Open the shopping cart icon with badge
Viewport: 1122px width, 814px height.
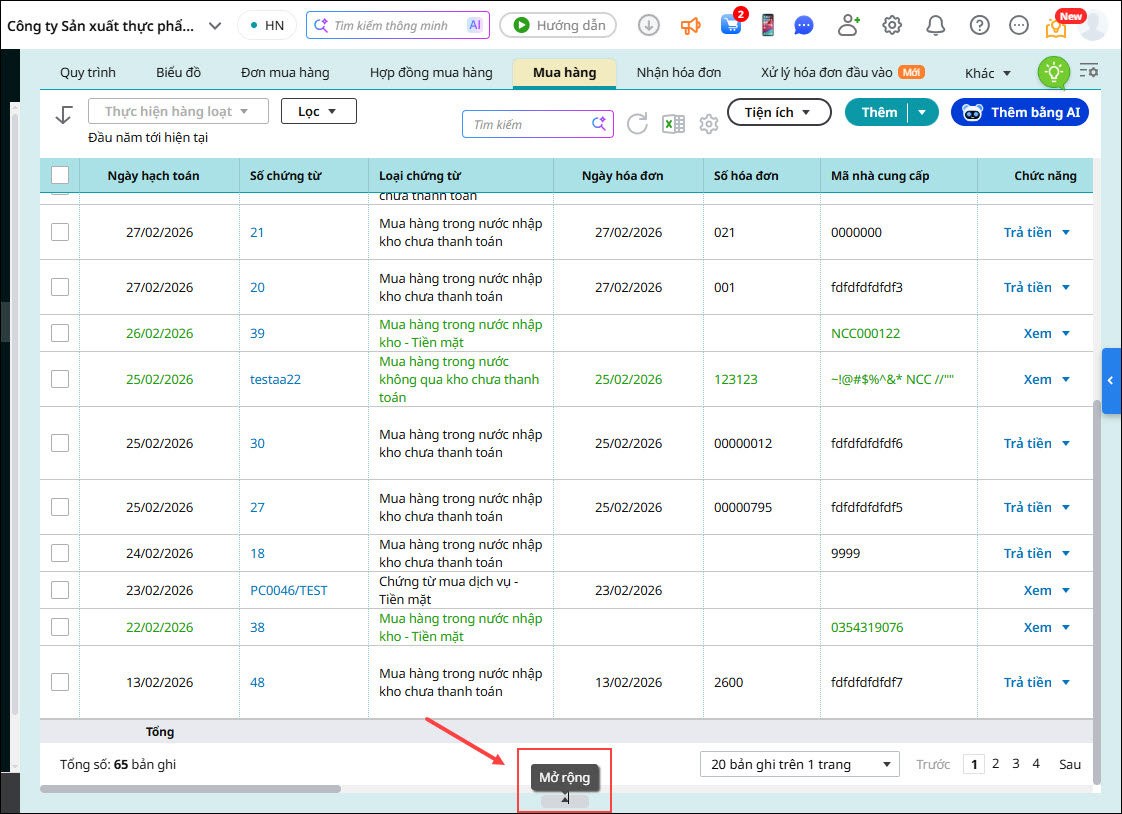pos(731,25)
